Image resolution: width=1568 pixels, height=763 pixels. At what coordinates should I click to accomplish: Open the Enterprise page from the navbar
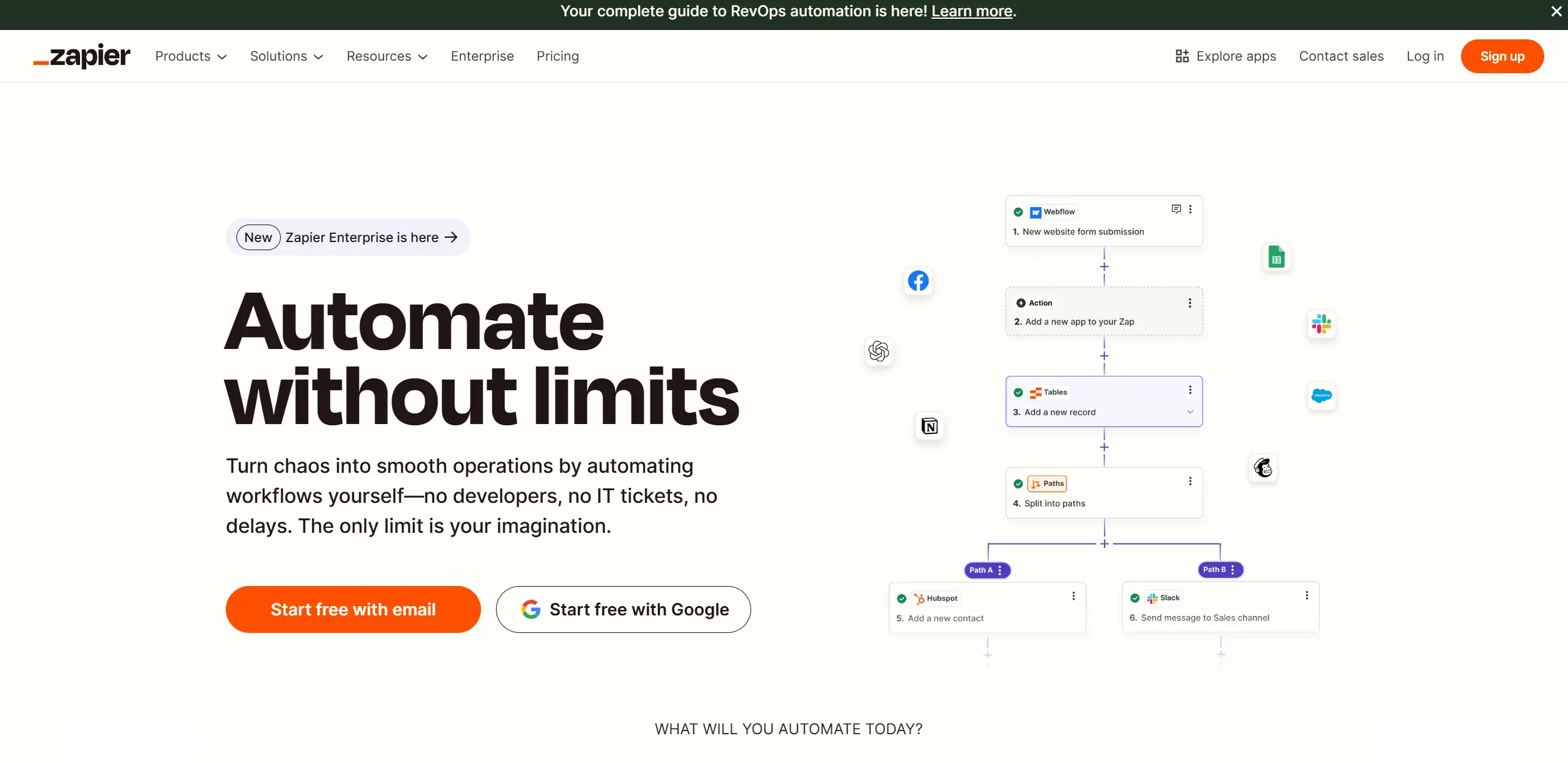tap(482, 56)
